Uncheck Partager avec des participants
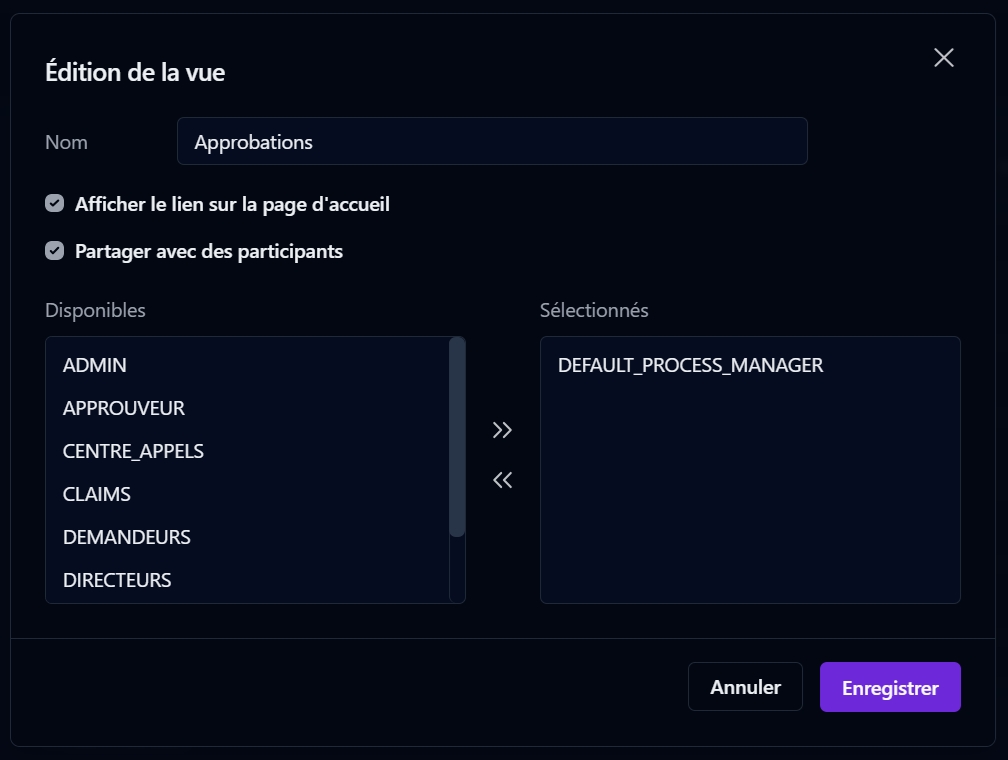This screenshot has height=760, width=1008. point(55,251)
